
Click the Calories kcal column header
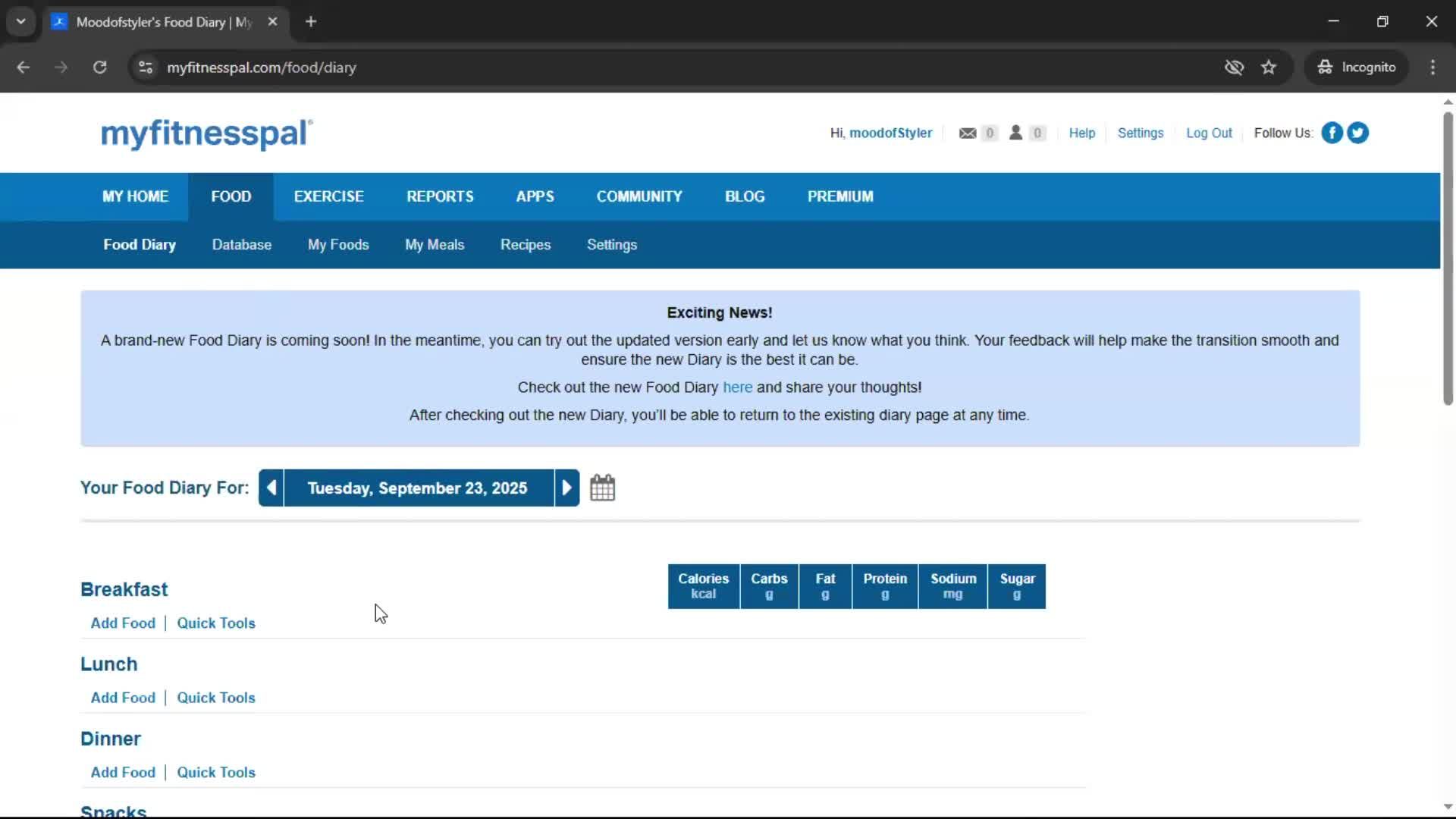point(704,586)
